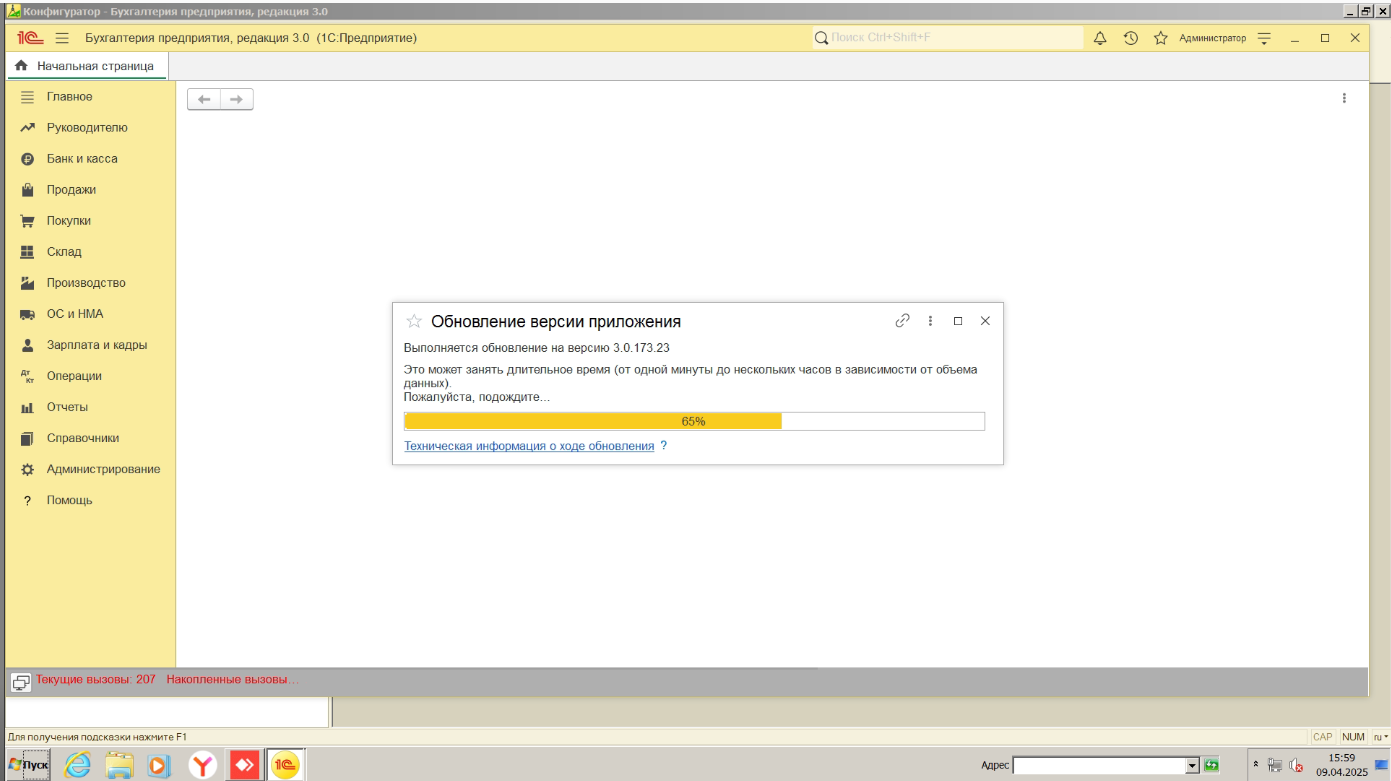Click the 1C logo in the header
Viewport: 1391px width, 781px height.
[x=28, y=38]
